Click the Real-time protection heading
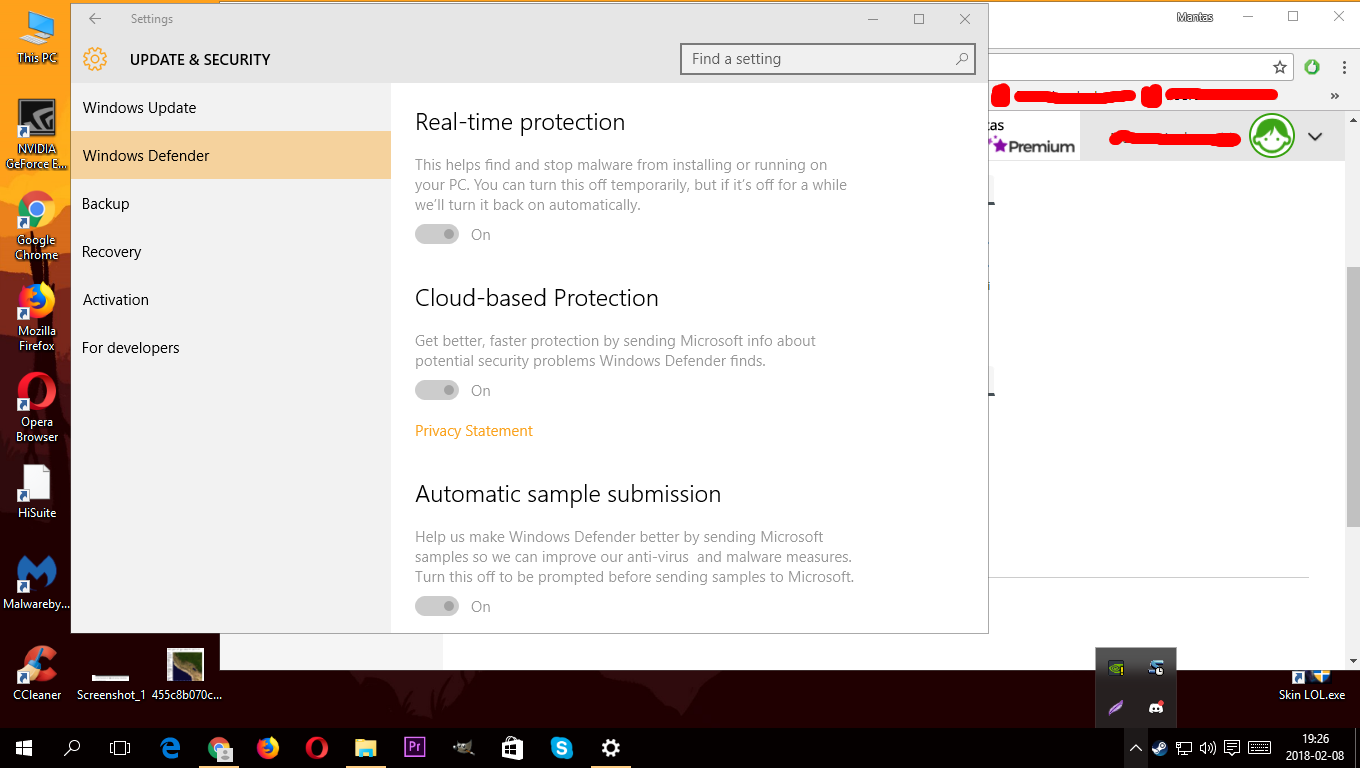The height and width of the screenshot is (768, 1360). pyautogui.click(x=520, y=122)
